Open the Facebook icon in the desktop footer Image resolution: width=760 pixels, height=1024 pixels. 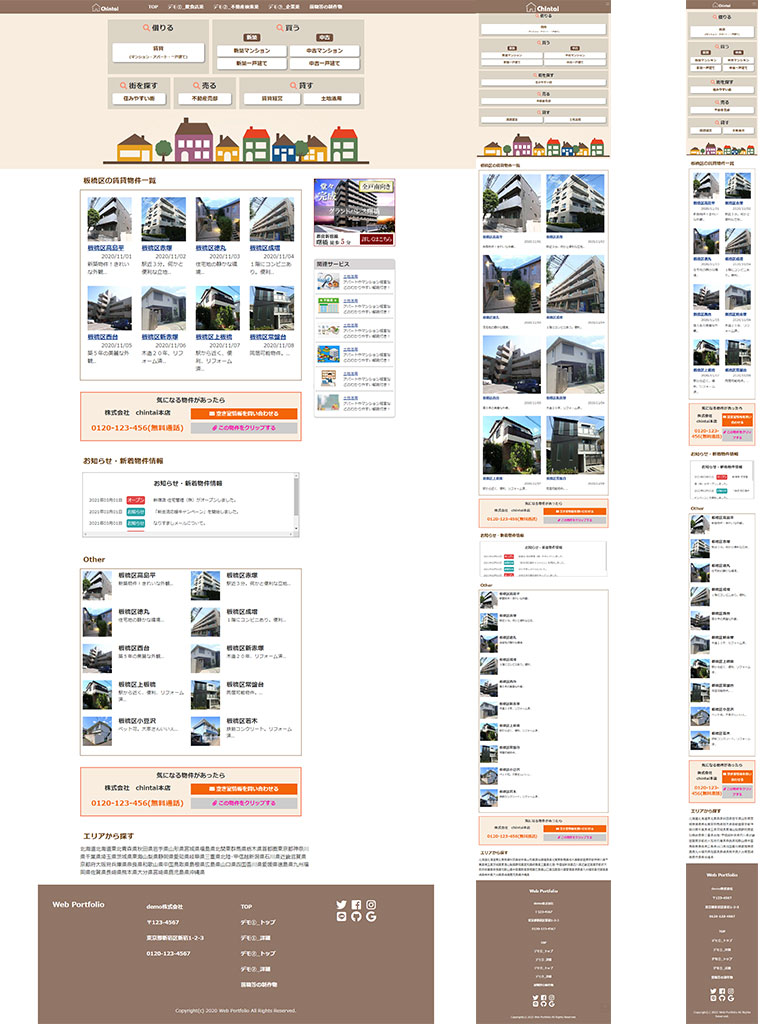click(x=356, y=905)
